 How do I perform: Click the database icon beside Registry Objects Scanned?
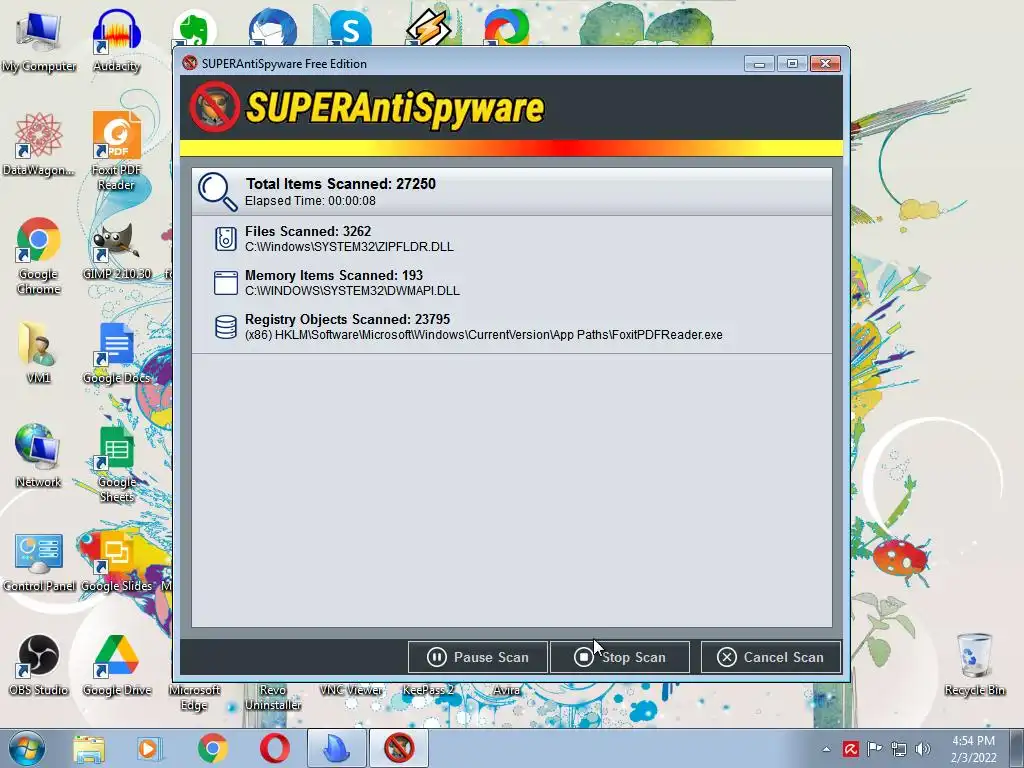tap(225, 327)
